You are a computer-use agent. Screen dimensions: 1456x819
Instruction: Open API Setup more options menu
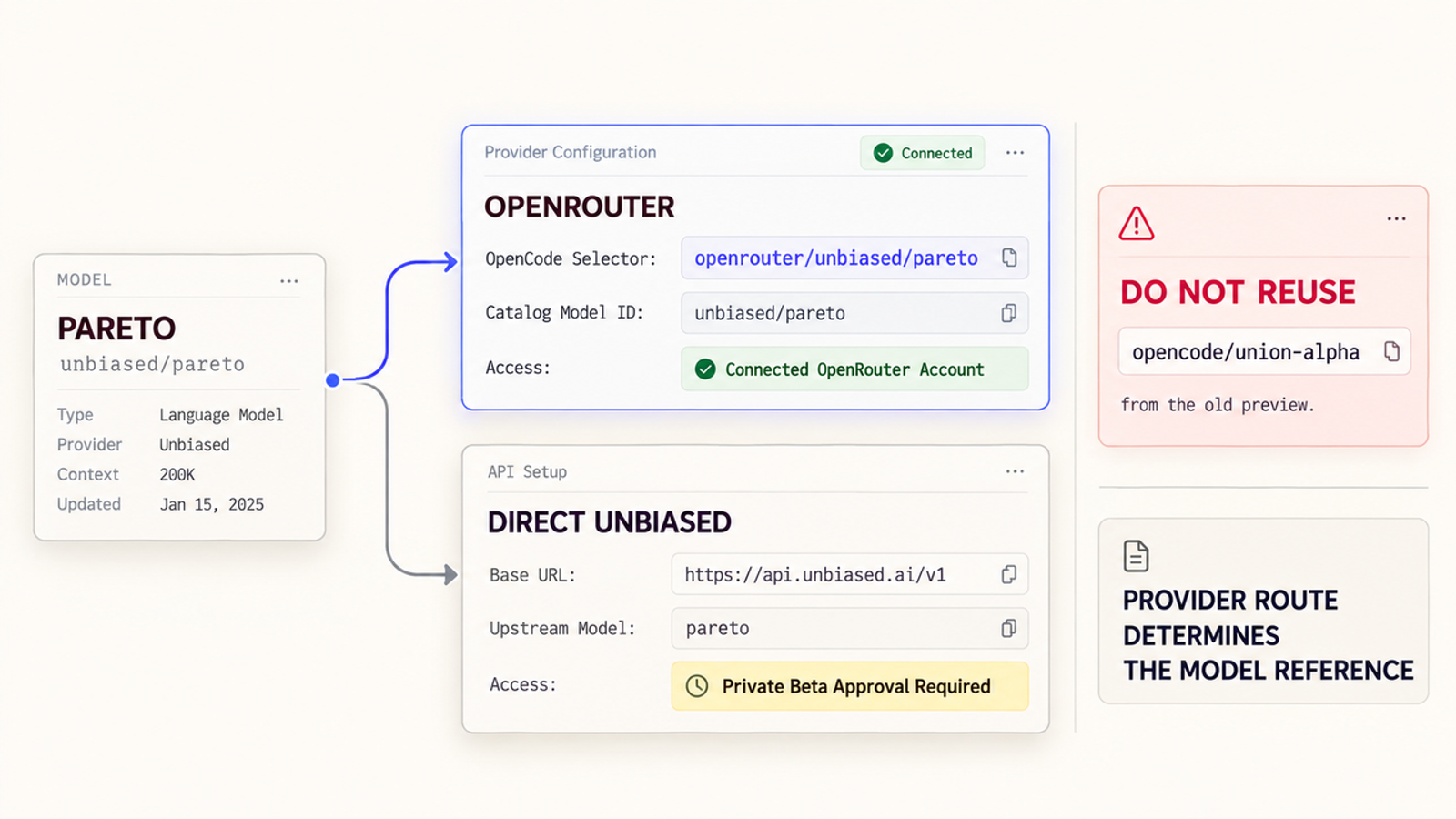pos(1016,471)
